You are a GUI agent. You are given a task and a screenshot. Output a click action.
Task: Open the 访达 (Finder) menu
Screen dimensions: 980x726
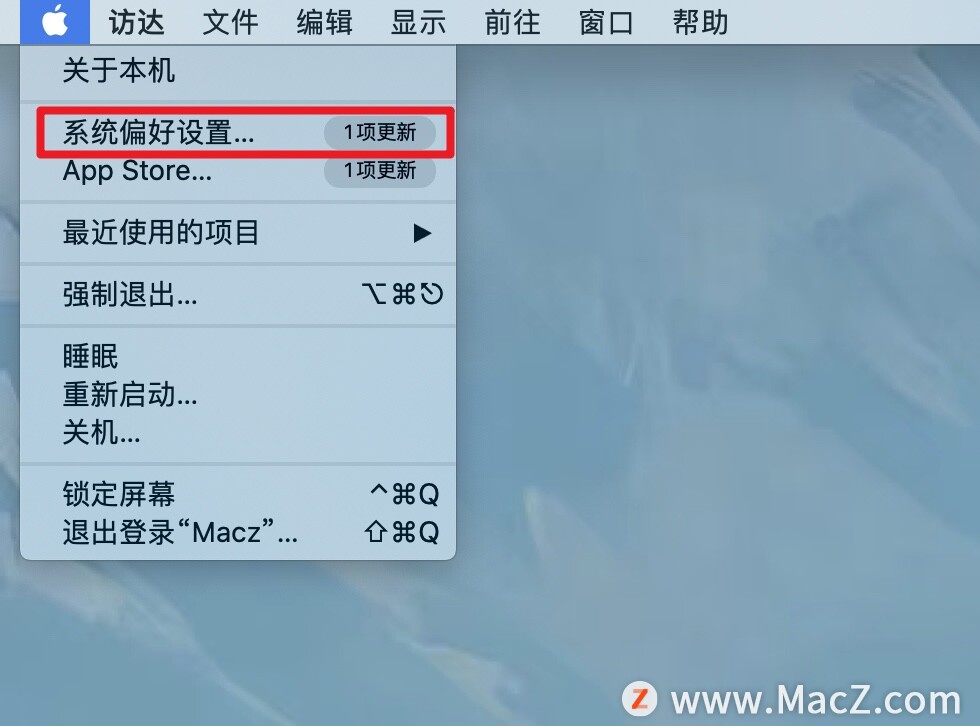point(136,22)
